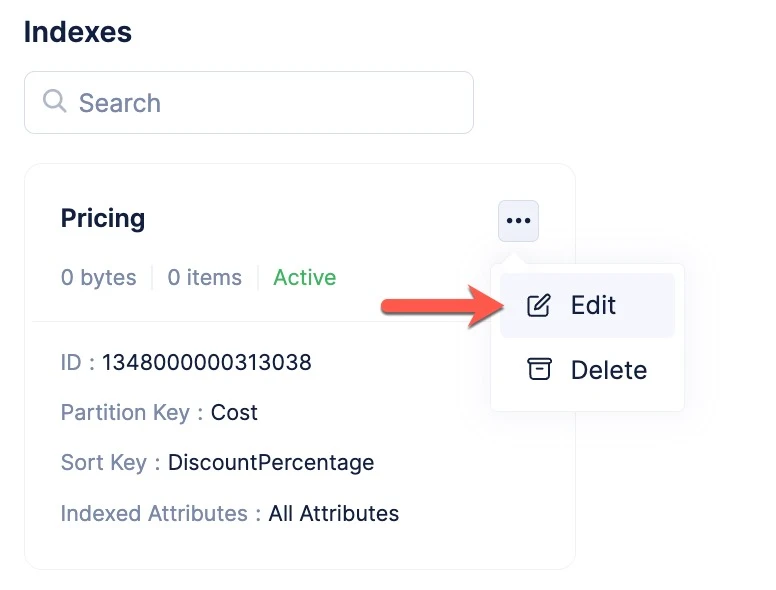The width and height of the screenshot is (776, 590).
Task: Click the Sort Key label
Action: 104,463
